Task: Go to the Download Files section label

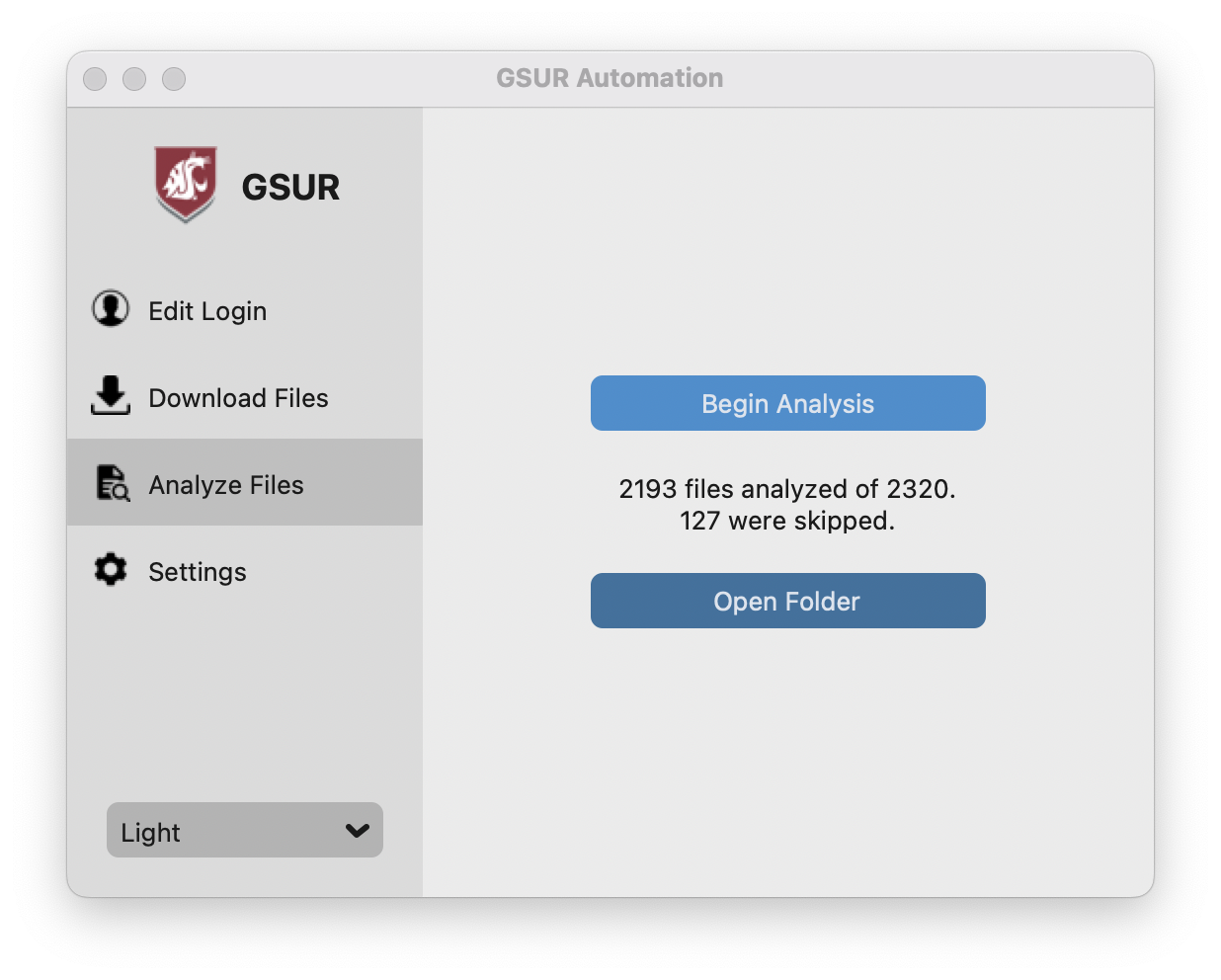Action: click(238, 398)
